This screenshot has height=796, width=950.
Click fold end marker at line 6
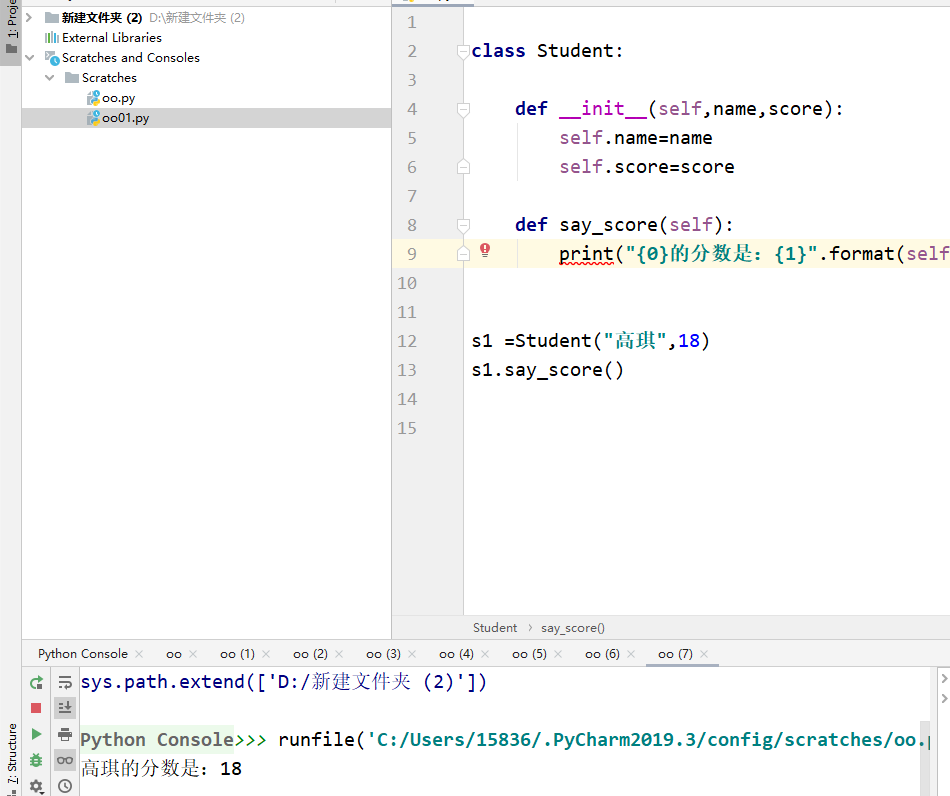pyautogui.click(x=463, y=167)
